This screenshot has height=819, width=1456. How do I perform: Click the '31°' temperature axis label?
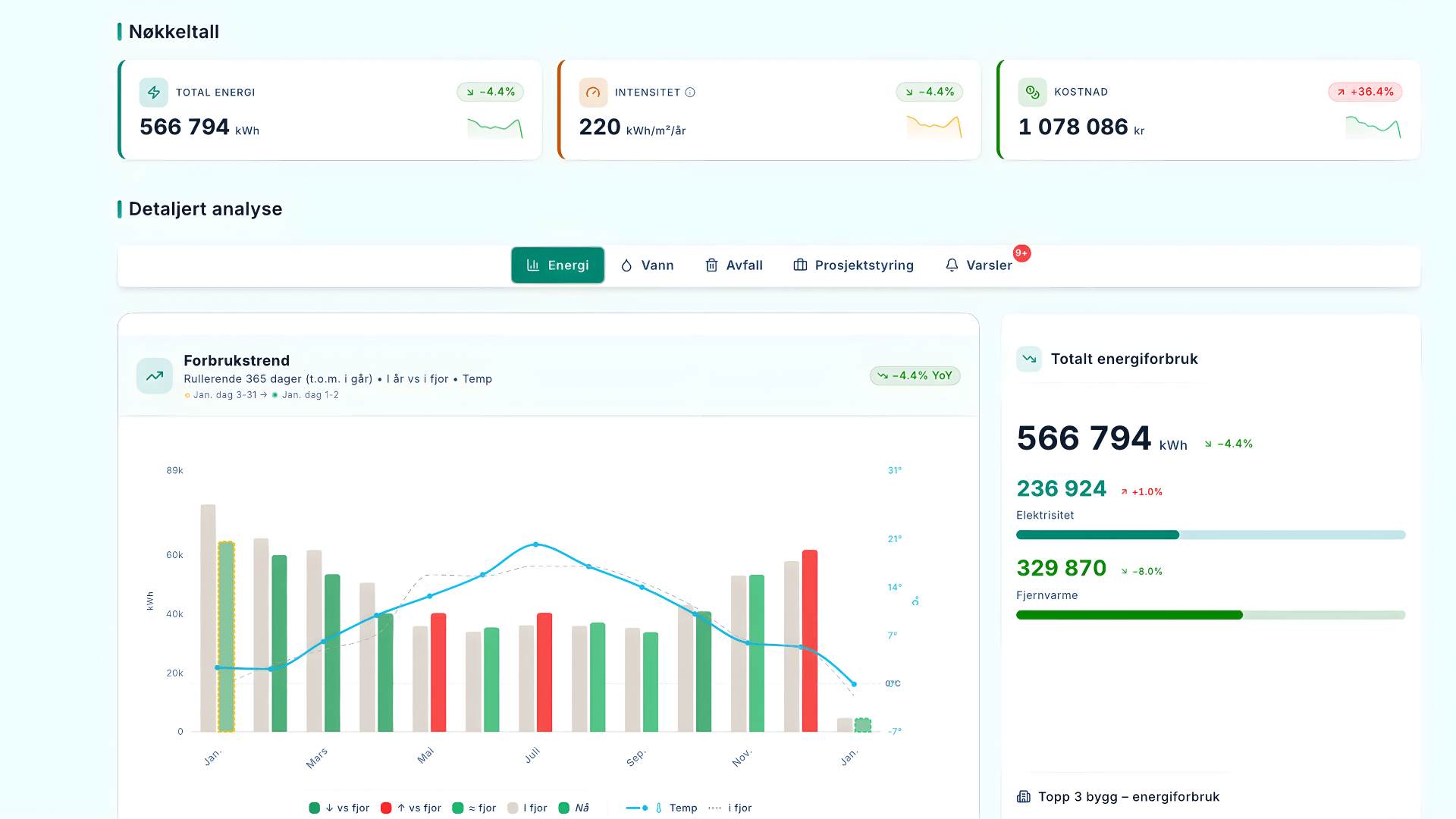[x=895, y=470]
